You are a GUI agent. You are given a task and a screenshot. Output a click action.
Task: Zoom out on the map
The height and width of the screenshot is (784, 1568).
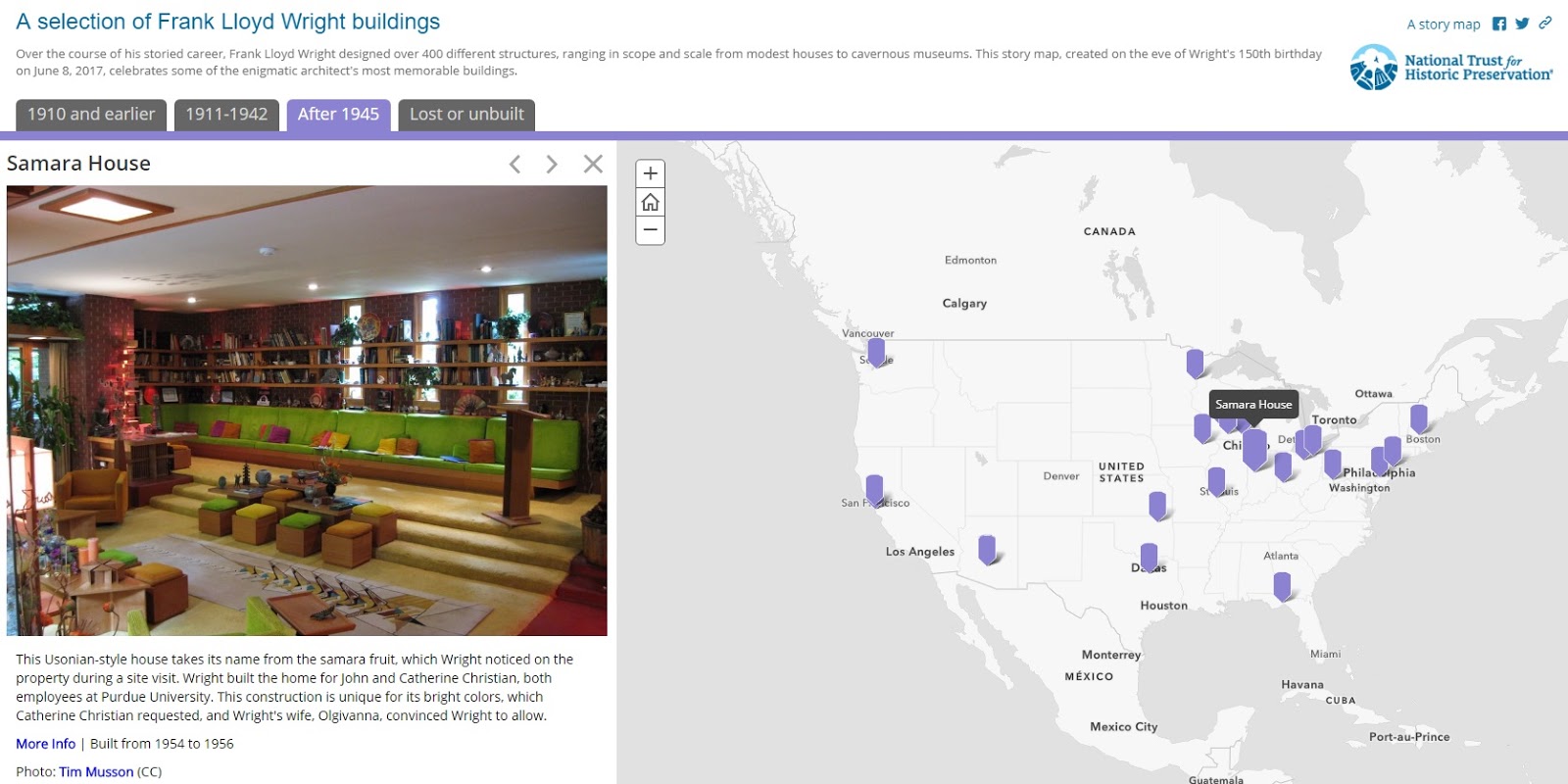(651, 231)
